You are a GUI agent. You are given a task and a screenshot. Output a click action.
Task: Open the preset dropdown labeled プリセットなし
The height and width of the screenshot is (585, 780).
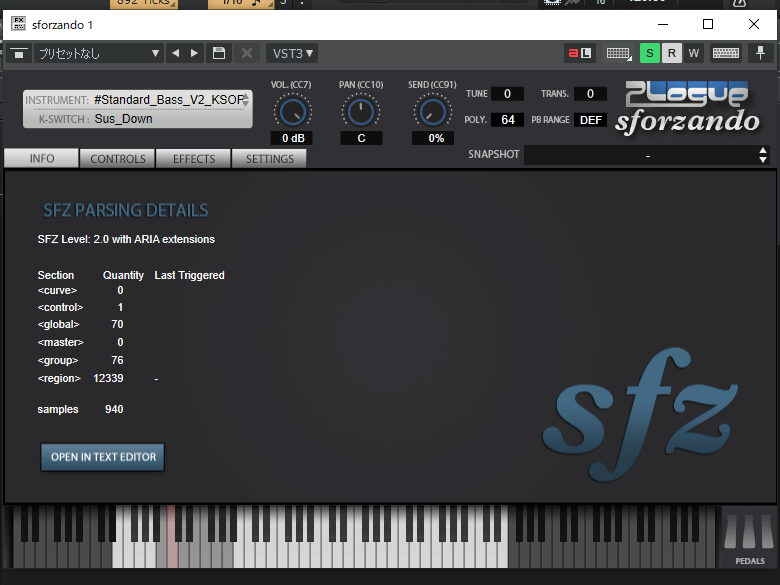tap(99, 53)
